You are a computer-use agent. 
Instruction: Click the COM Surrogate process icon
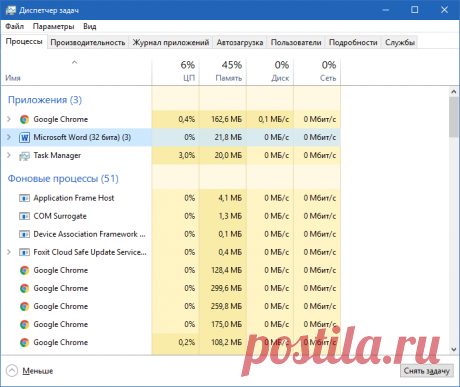click(x=24, y=216)
